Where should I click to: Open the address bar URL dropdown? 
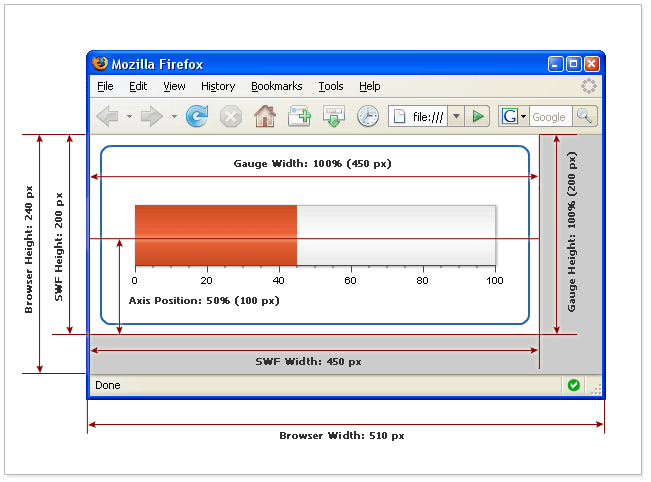[456, 117]
